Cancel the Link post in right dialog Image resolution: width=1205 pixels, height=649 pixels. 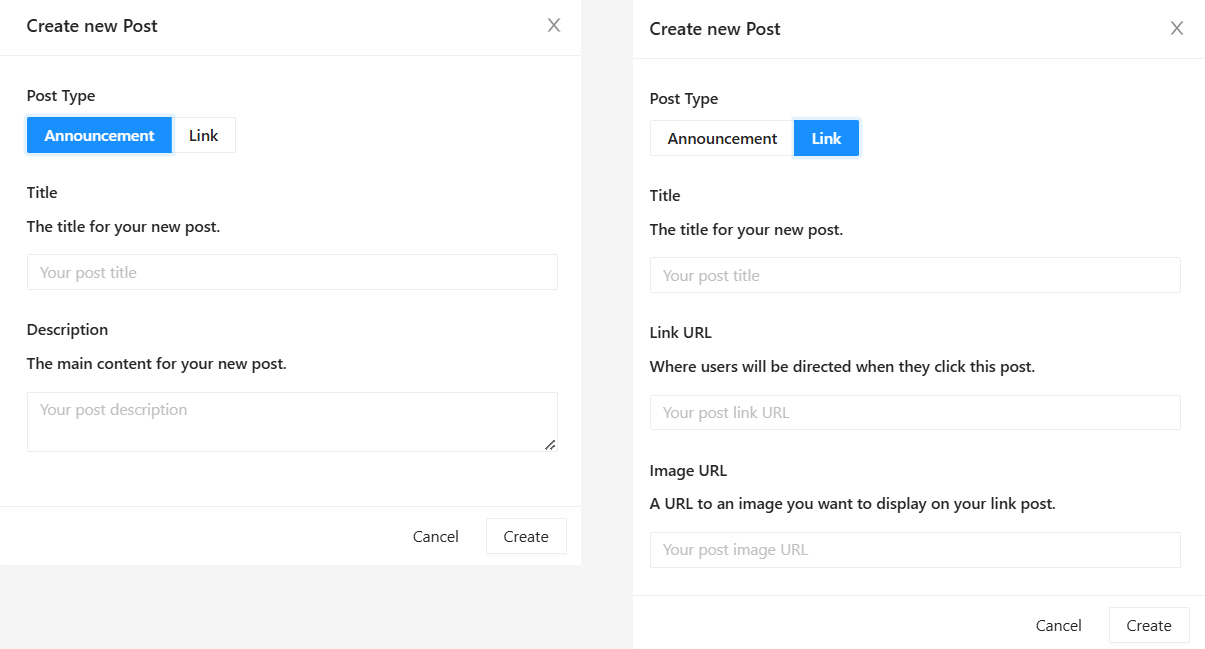(x=1058, y=625)
